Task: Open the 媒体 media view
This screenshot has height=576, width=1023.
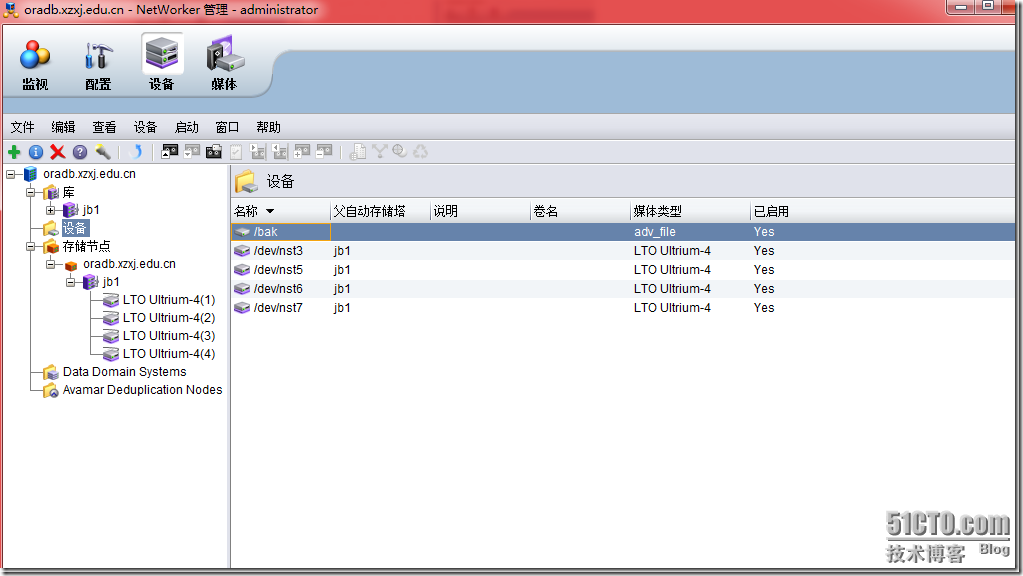Action: (224, 65)
